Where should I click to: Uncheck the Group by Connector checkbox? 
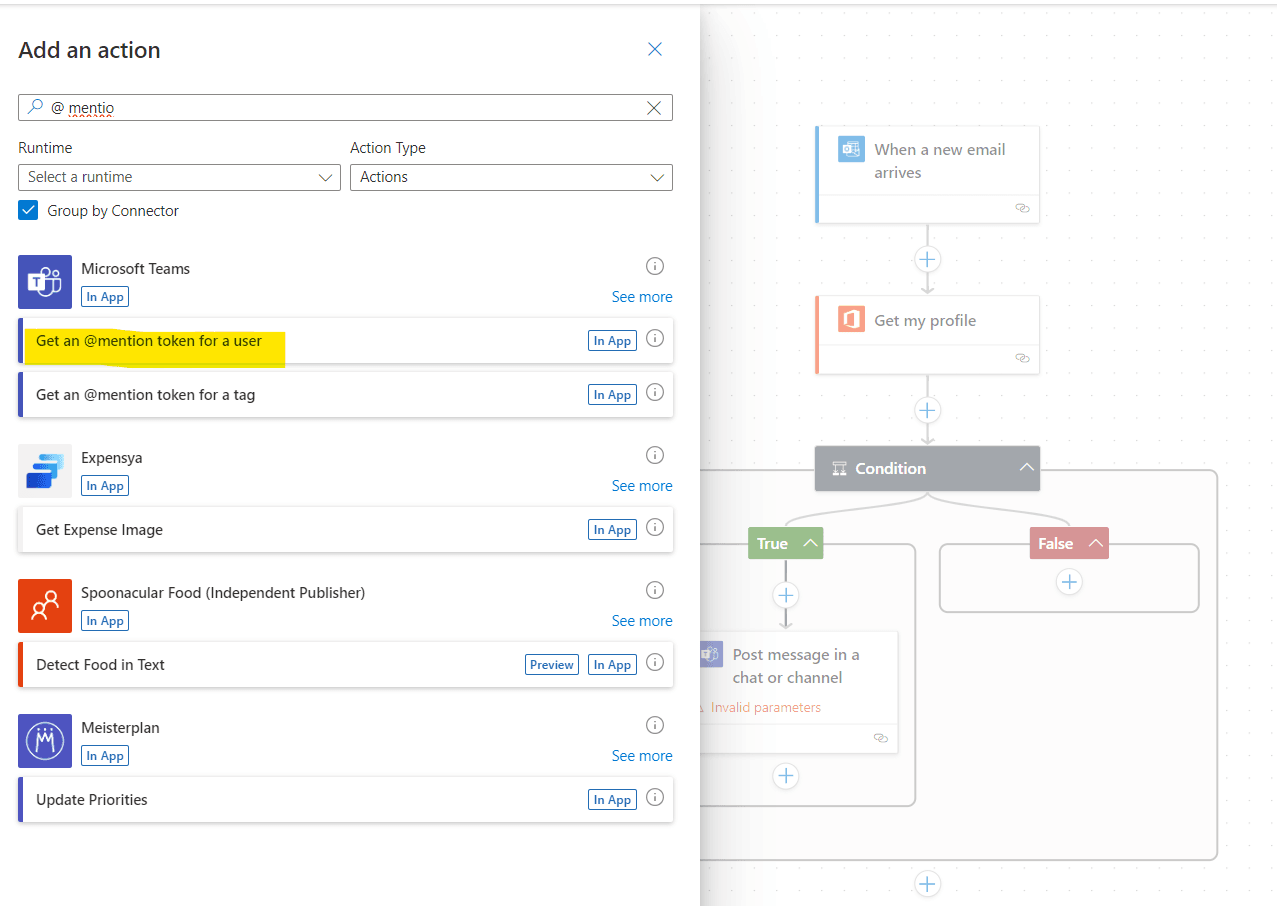point(28,211)
